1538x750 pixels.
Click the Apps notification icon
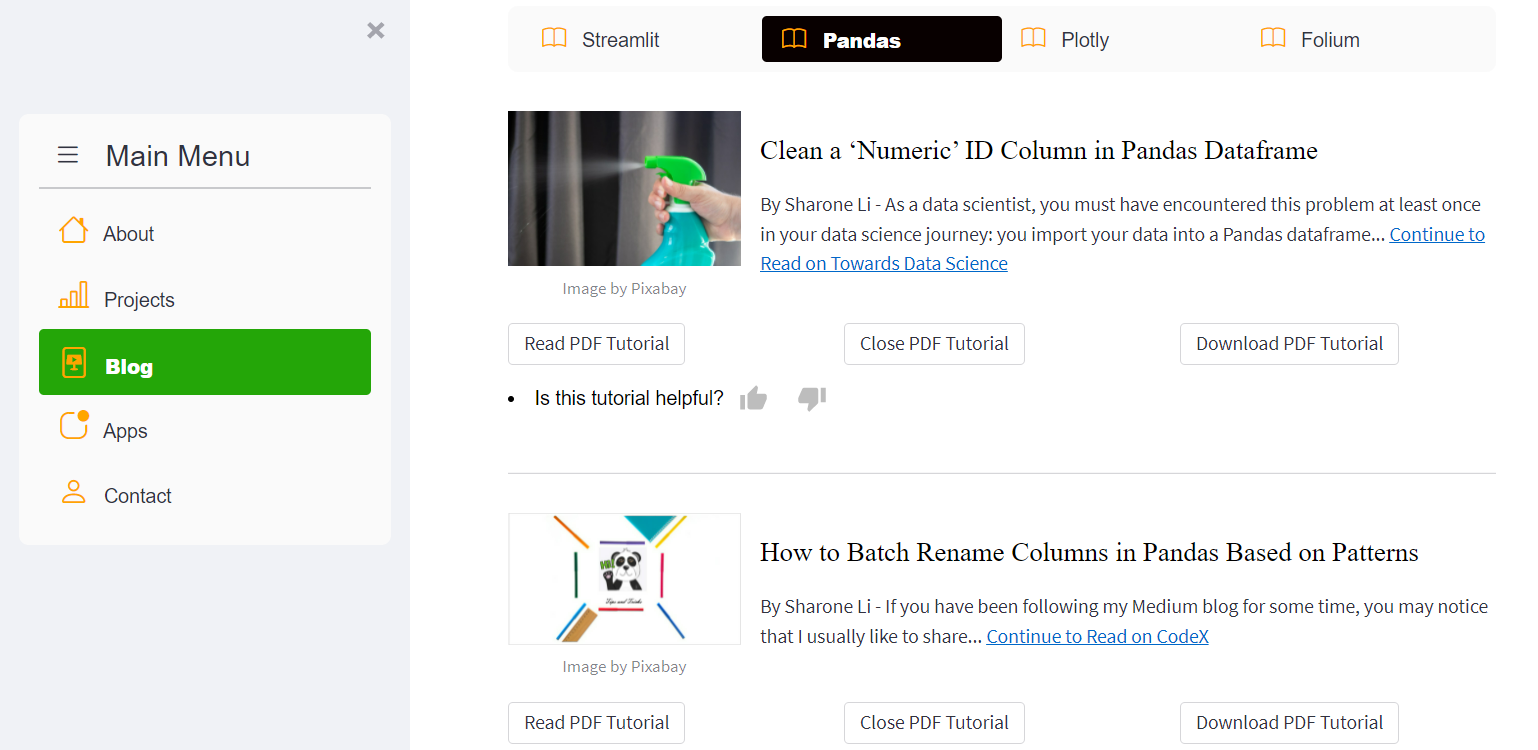(74, 426)
